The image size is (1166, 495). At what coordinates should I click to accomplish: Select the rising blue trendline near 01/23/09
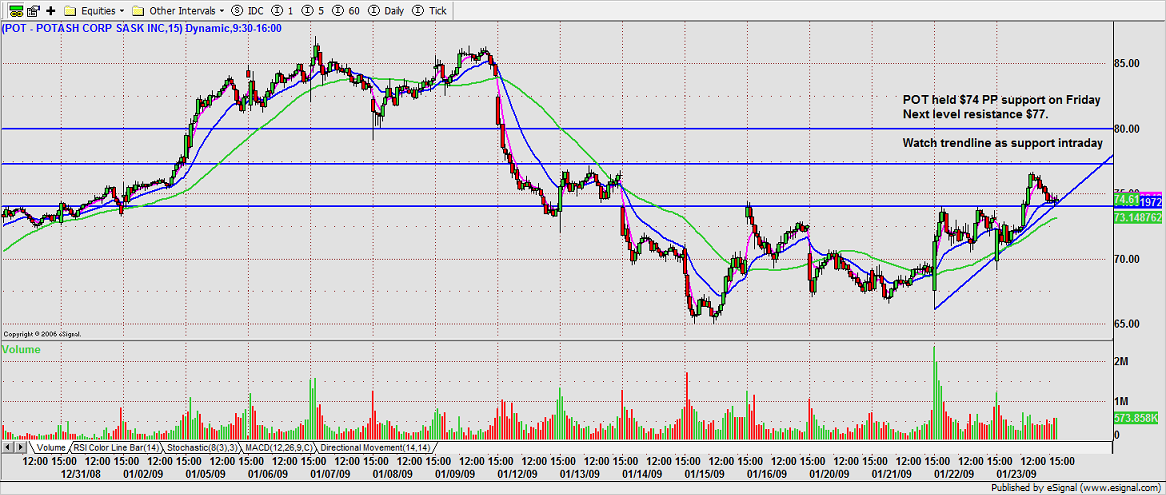(x=1026, y=230)
